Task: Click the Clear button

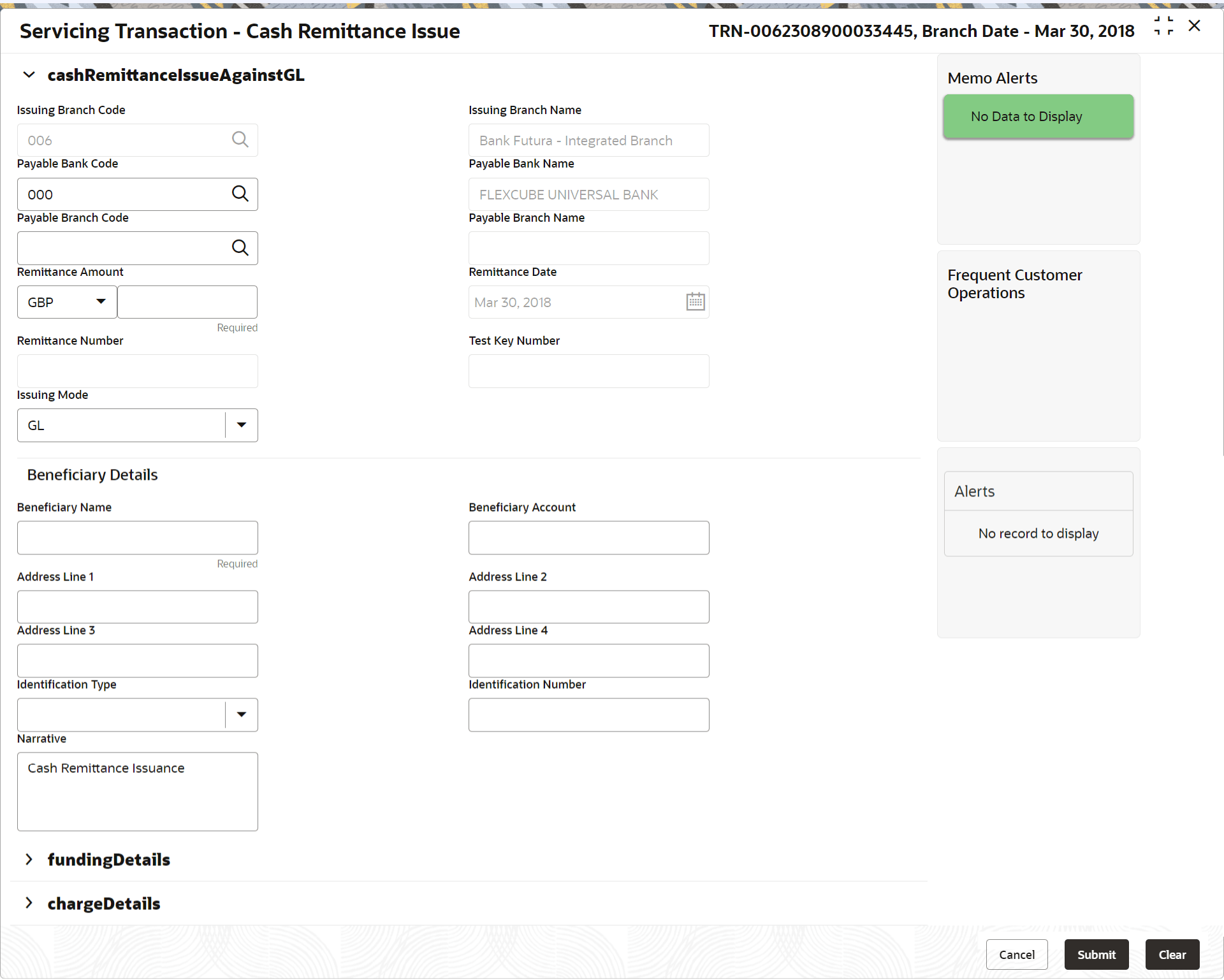Action: [x=1172, y=955]
